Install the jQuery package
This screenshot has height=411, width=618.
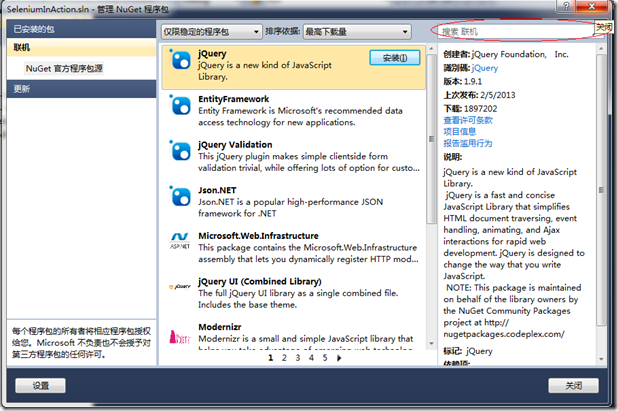click(395, 58)
